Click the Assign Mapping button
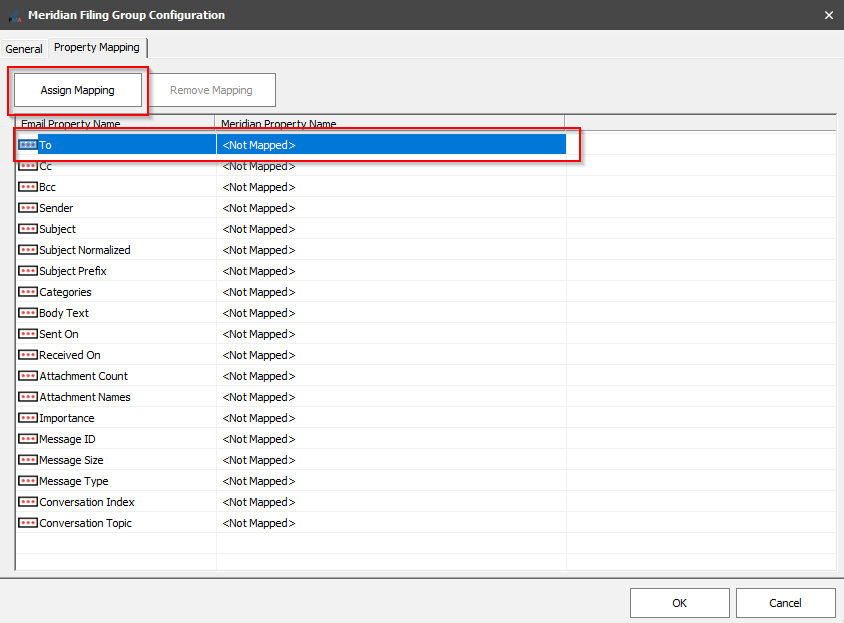This screenshot has width=844, height=623. [78, 90]
